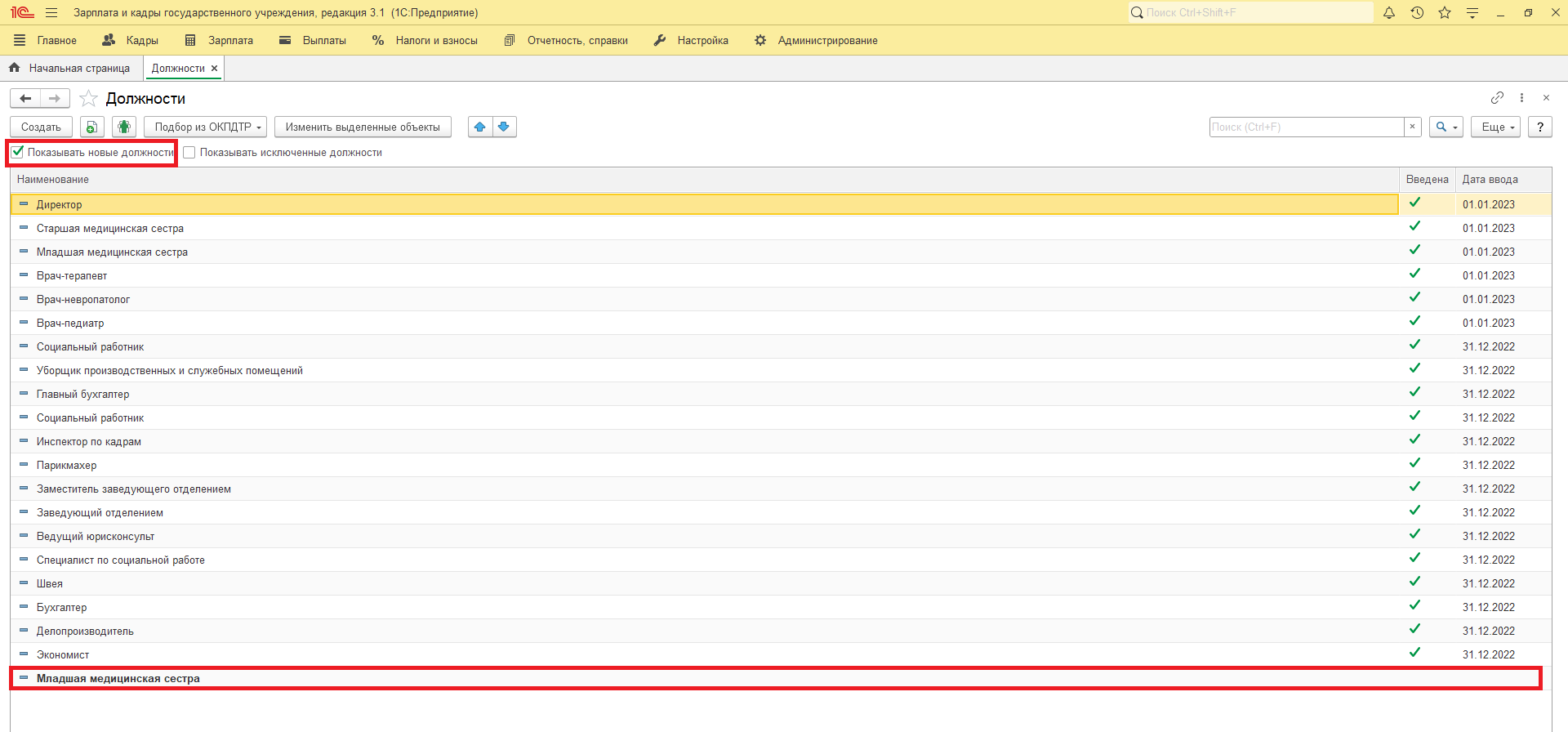Sort by the Введена column header
This screenshot has width=1568, height=732.
[1428, 180]
